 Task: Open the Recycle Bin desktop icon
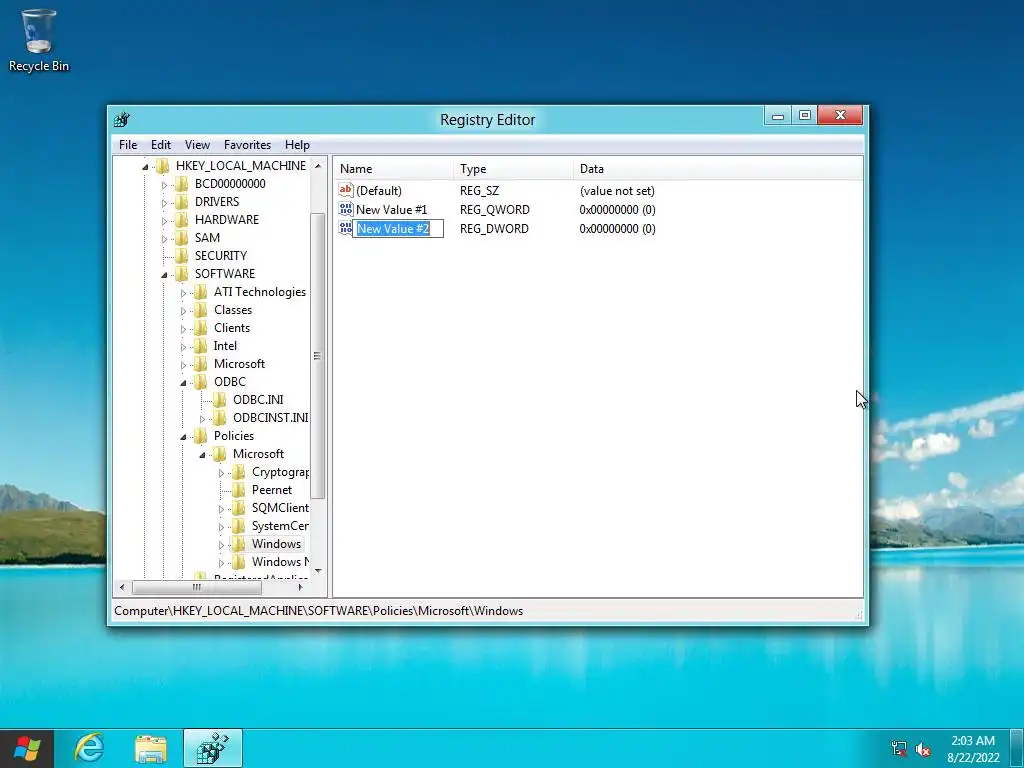click(39, 40)
